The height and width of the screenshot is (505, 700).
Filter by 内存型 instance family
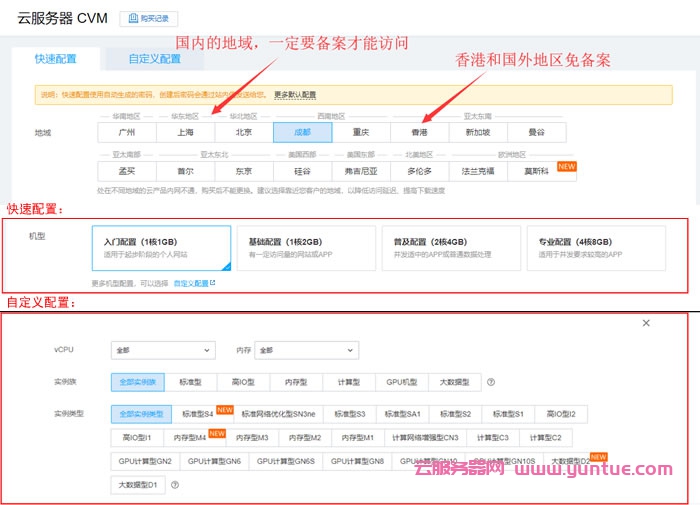296,382
